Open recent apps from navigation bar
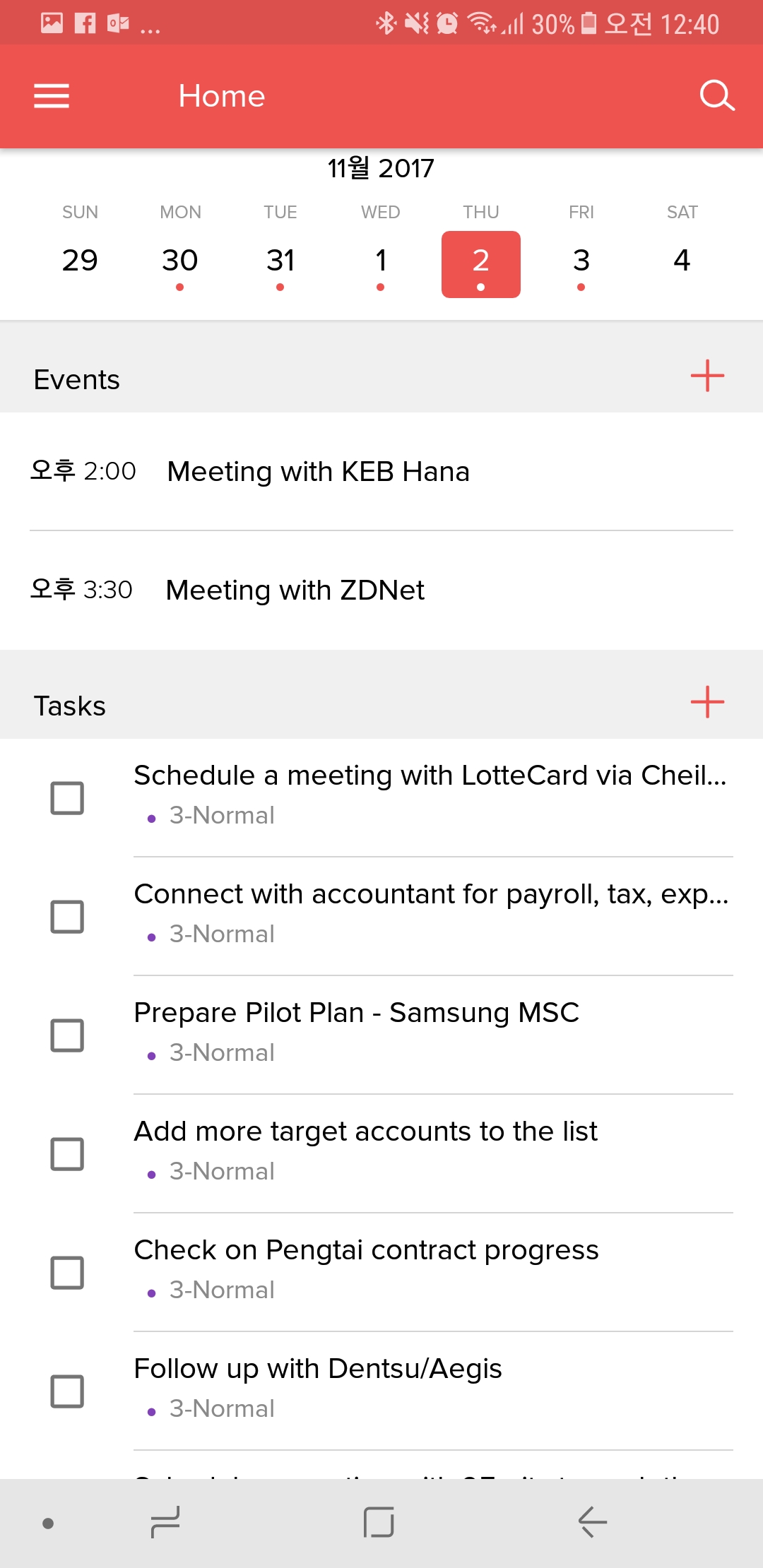 [x=165, y=1522]
